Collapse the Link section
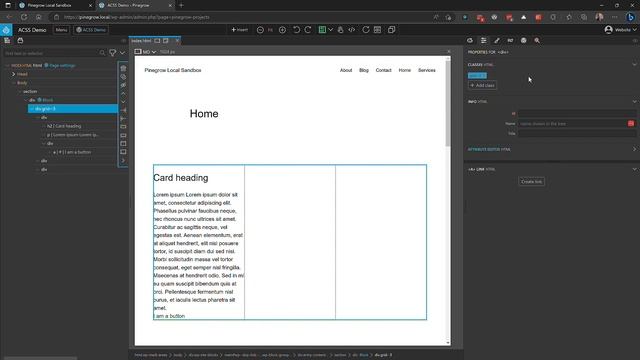This screenshot has height=360, width=640. (x=634, y=169)
